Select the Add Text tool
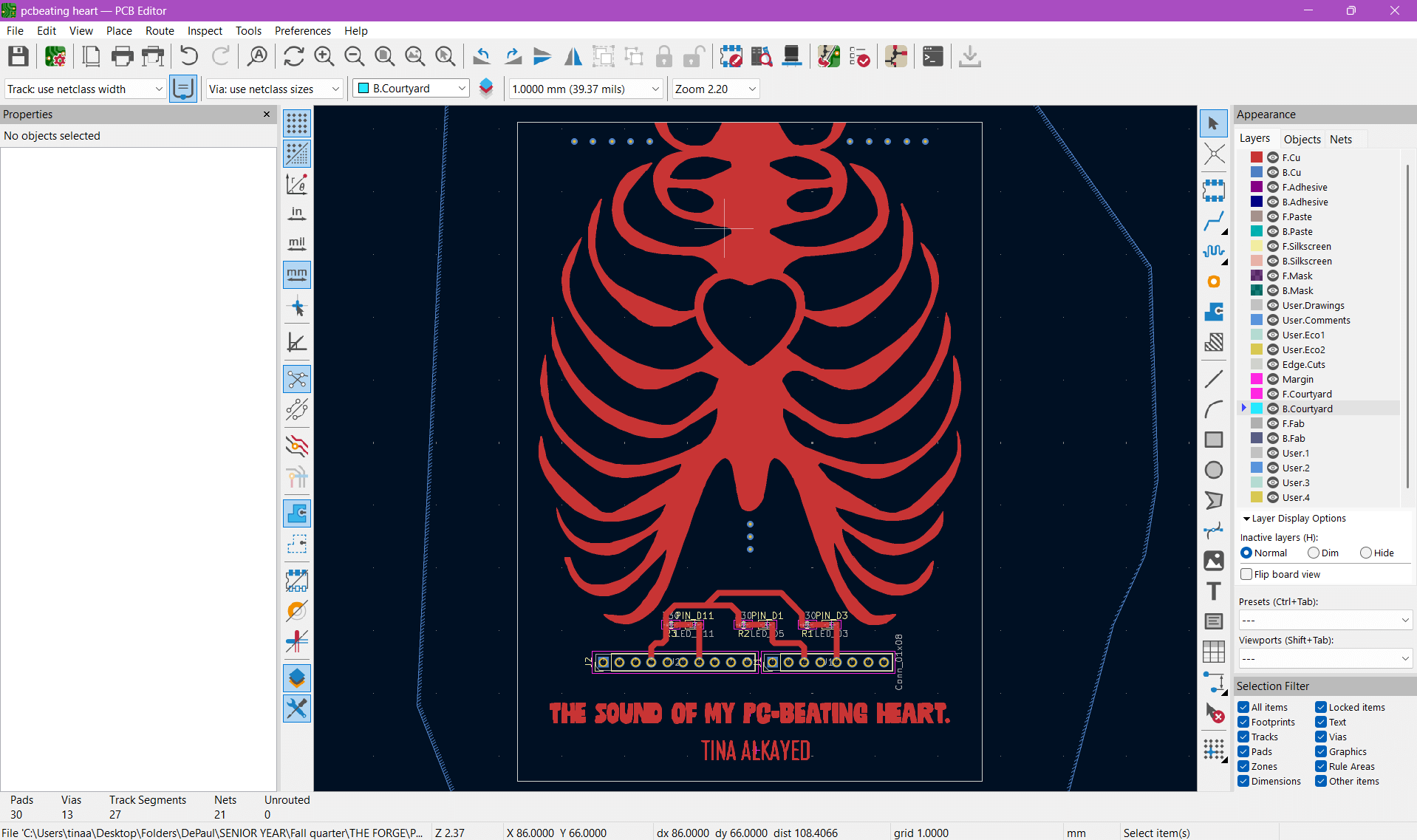The height and width of the screenshot is (840, 1417). pos(1214,591)
